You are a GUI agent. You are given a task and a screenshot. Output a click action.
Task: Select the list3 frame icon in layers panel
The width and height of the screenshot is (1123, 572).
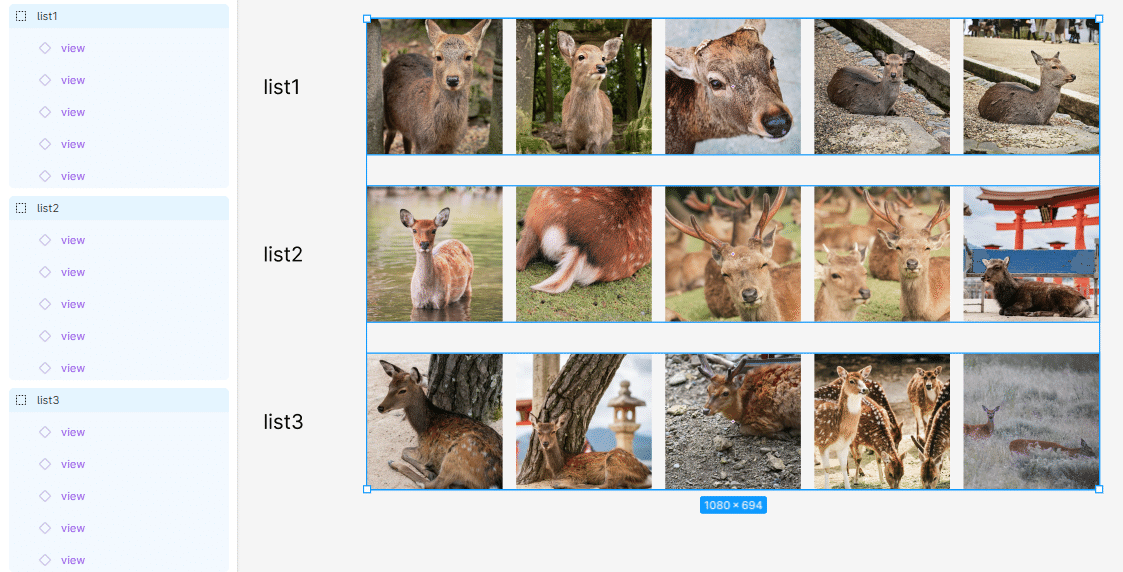21,400
